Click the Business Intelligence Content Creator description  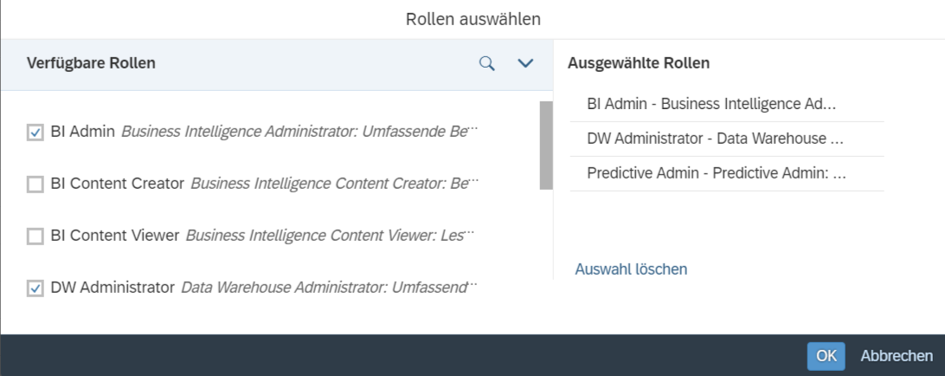334,184
